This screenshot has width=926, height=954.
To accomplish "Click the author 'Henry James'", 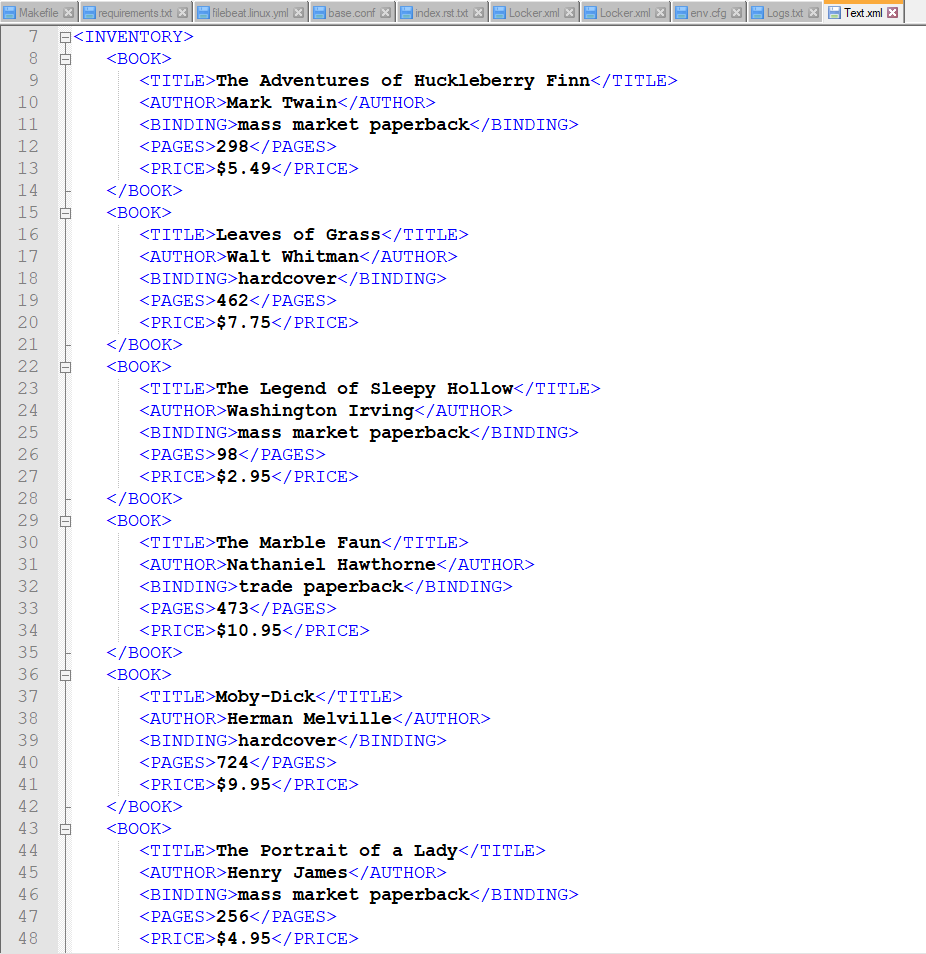I will click(287, 872).
